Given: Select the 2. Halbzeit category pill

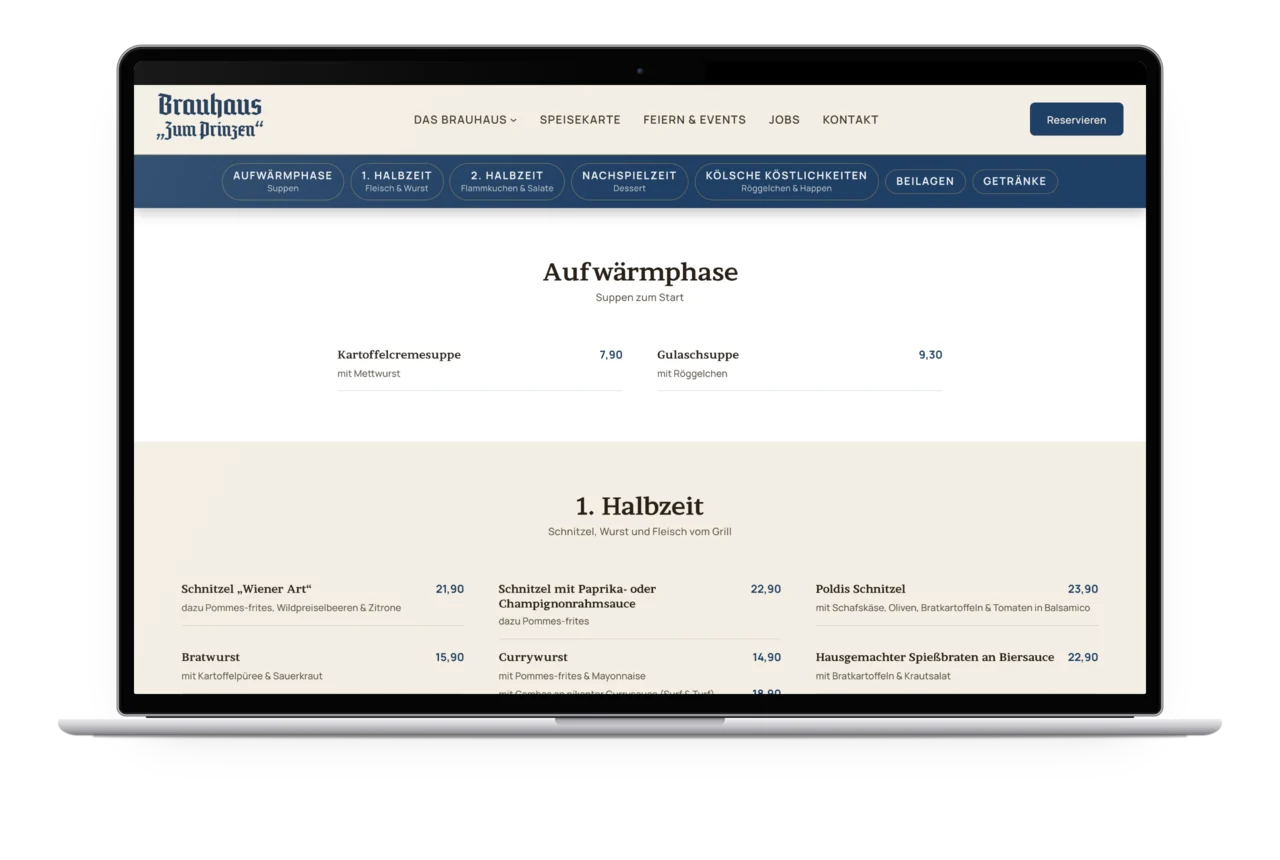Looking at the screenshot, I should click(x=507, y=181).
